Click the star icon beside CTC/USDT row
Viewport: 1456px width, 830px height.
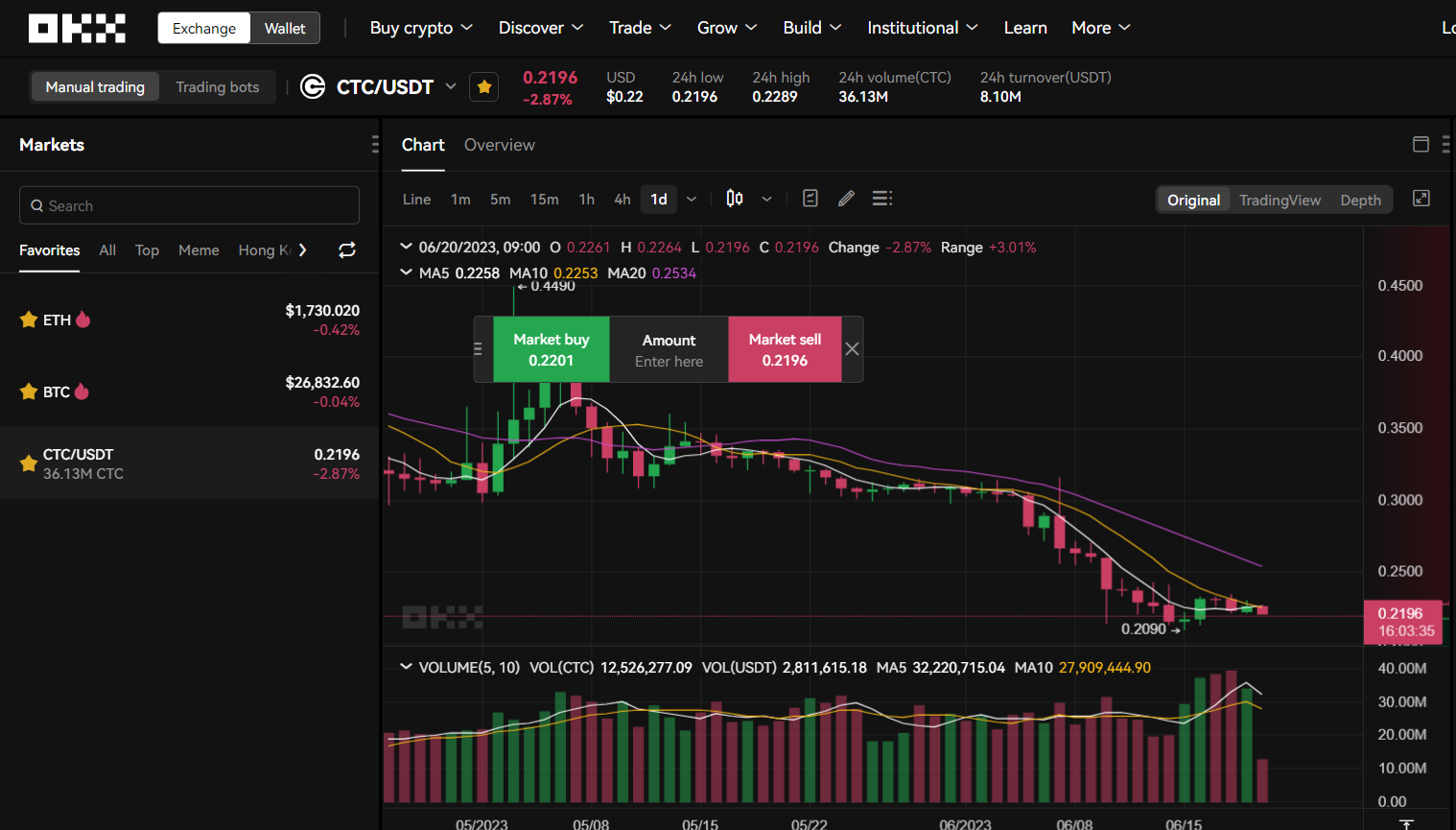[x=29, y=463]
